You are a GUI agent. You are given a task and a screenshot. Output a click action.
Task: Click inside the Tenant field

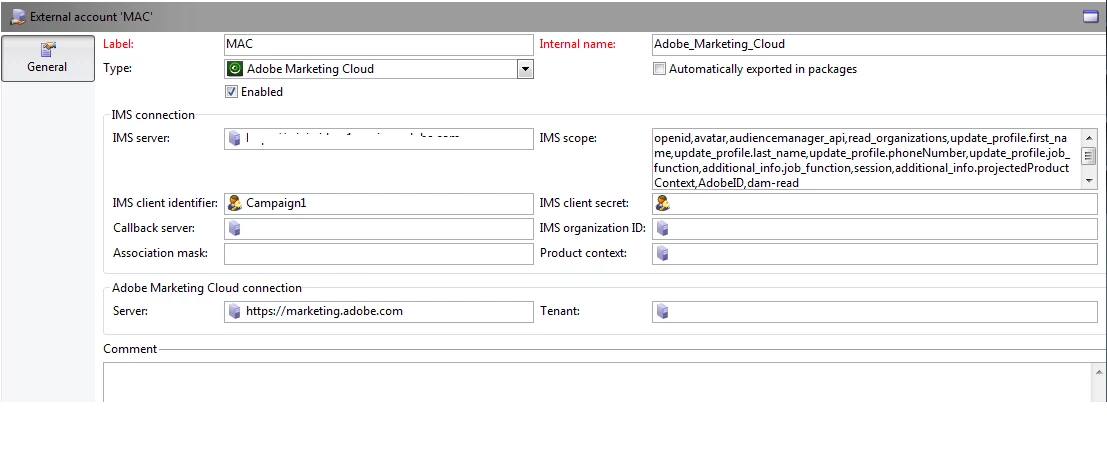pos(875,311)
